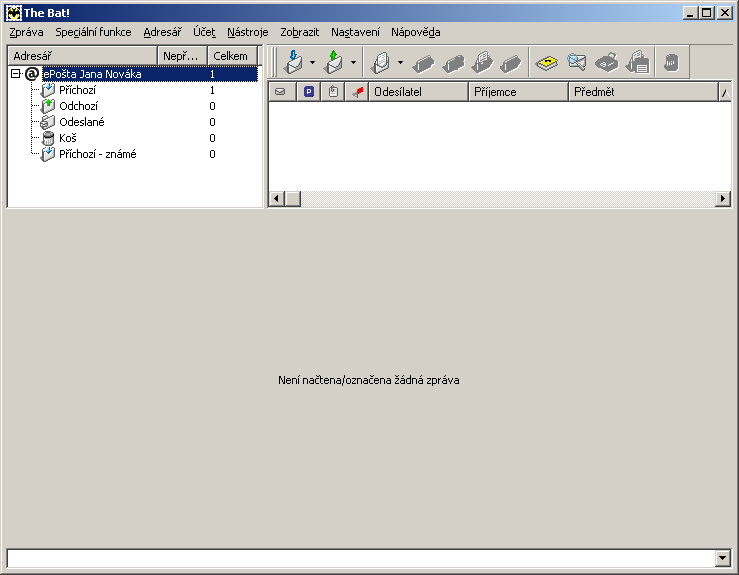The height and width of the screenshot is (575, 739).
Task: Click message list scroll right arrow
Action: [x=723, y=198]
